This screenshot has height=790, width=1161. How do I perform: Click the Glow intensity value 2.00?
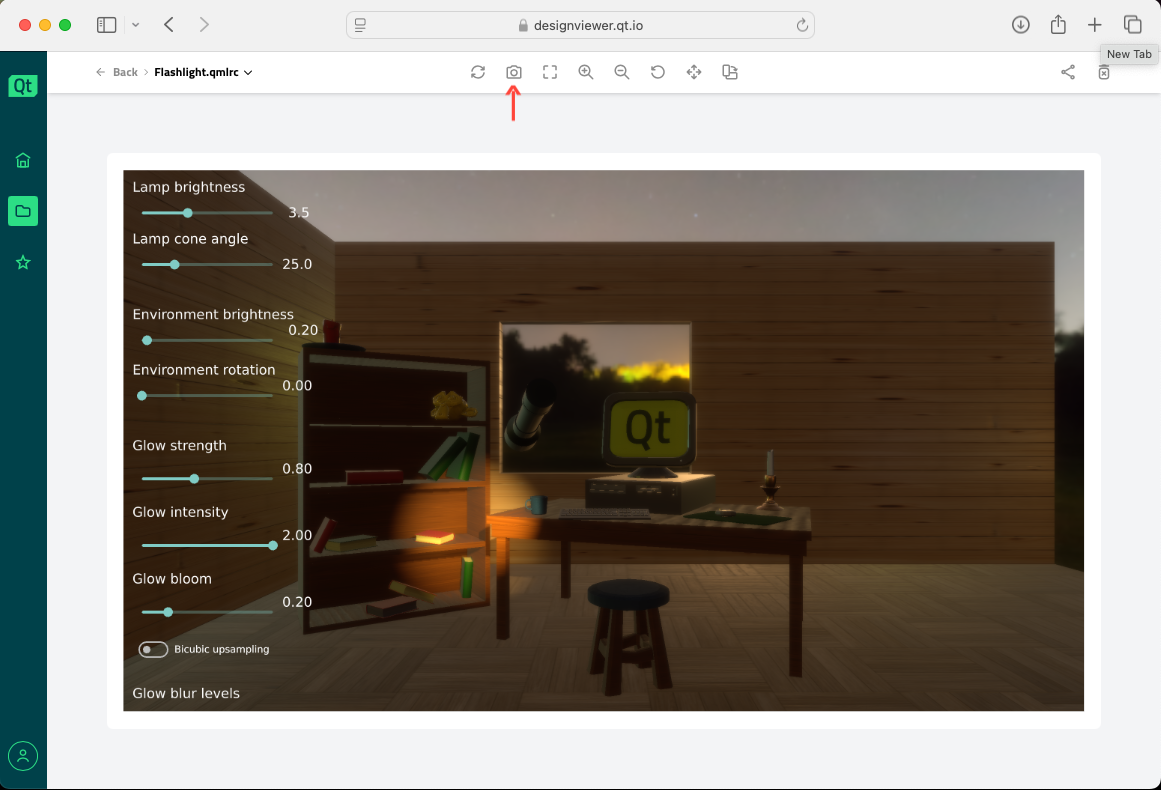tap(297, 535)
